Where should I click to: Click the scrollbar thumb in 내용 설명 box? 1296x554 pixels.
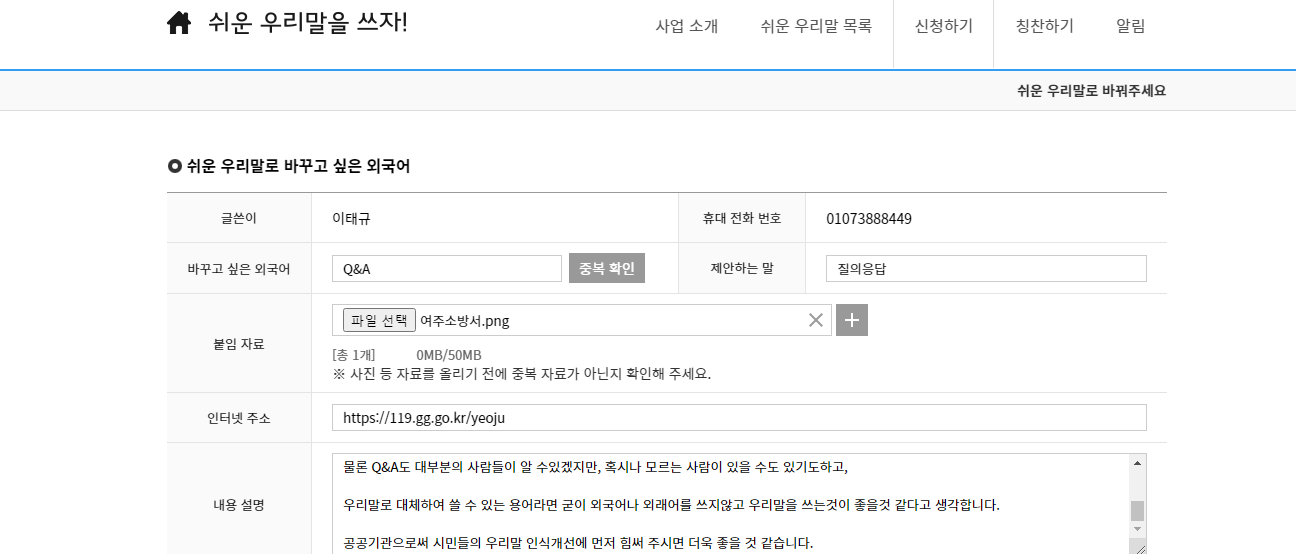pos(1137,510)
